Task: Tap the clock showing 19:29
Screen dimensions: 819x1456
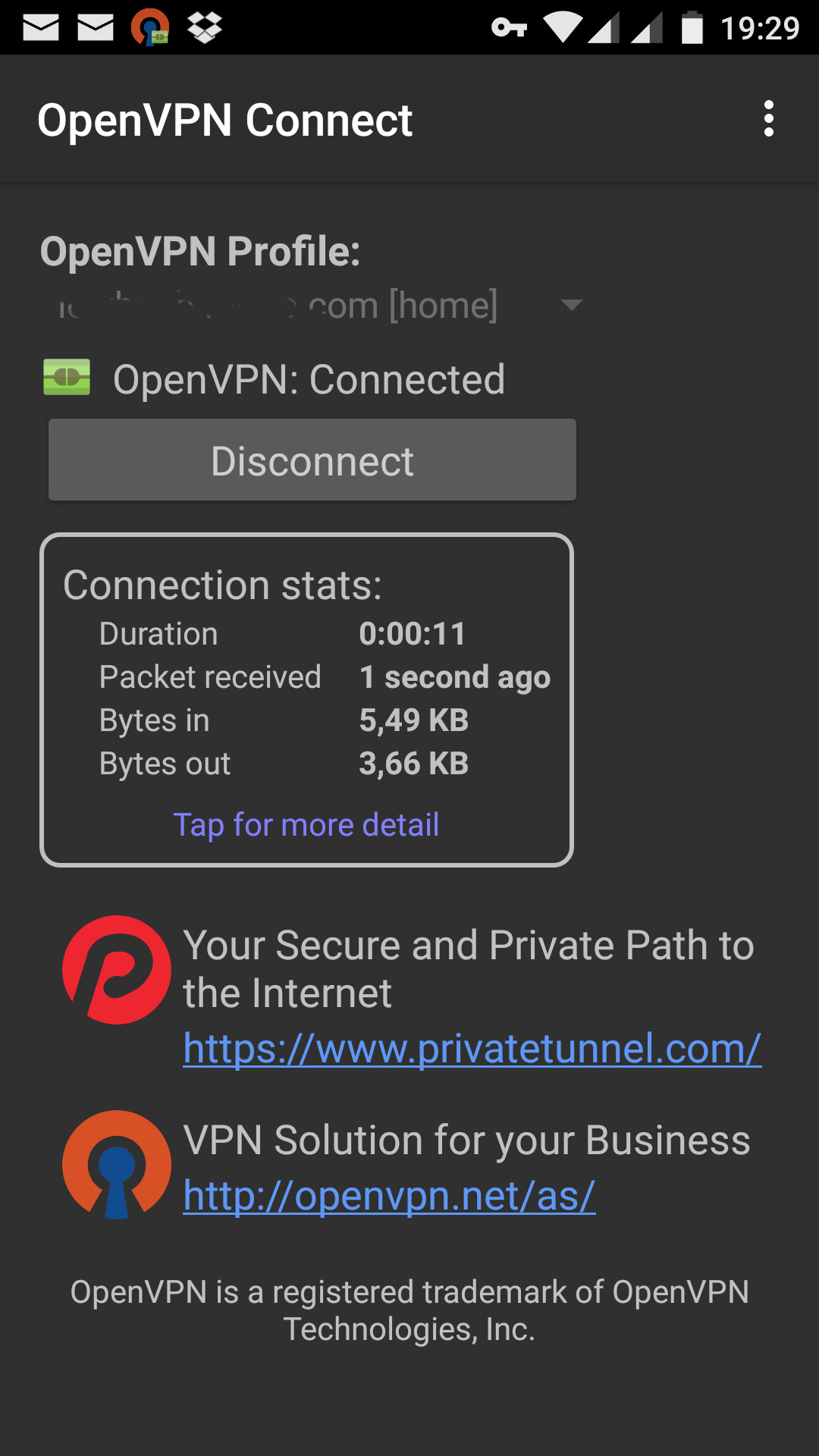Action: (x=760, y=28)
